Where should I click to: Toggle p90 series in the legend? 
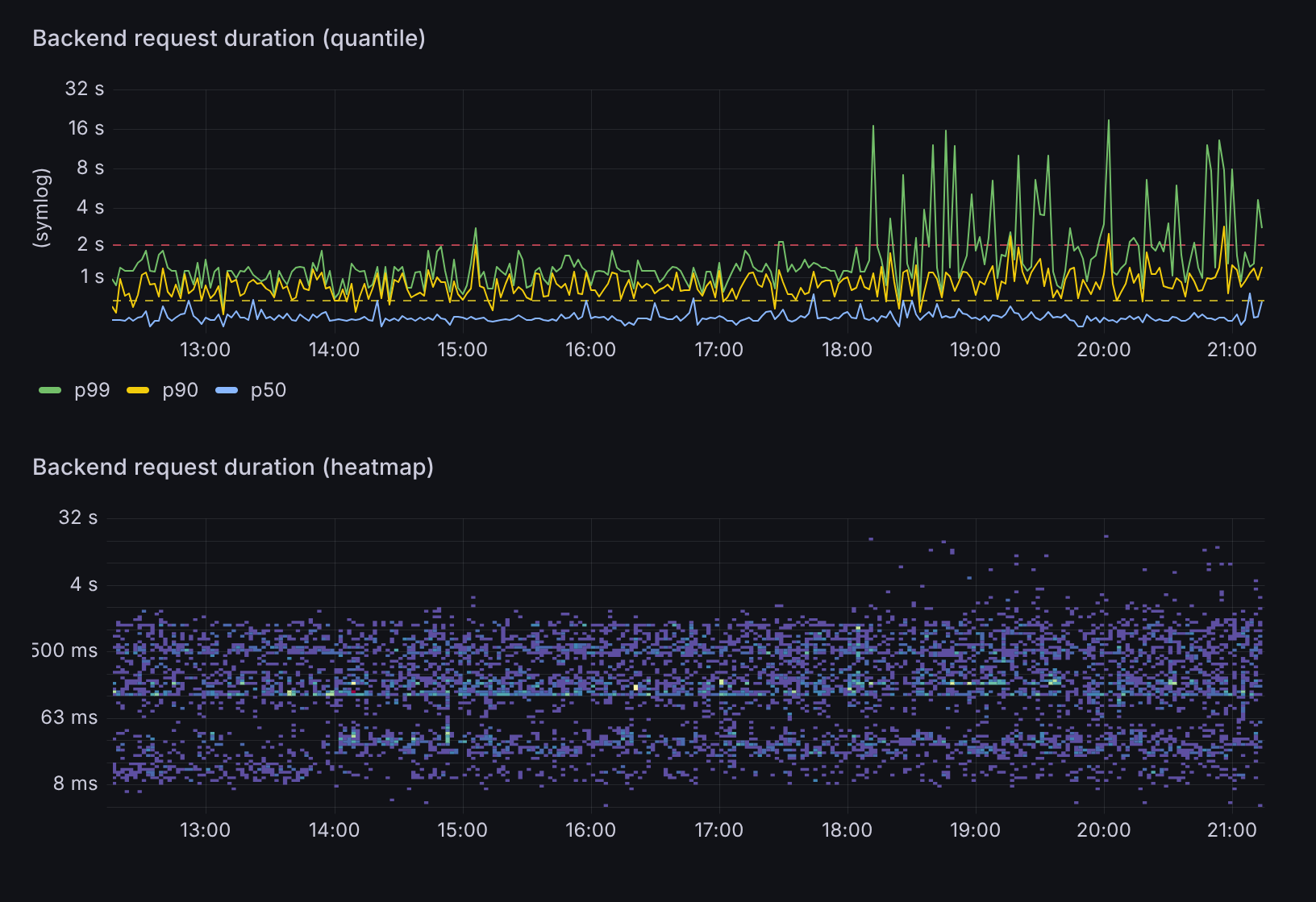tap(180, 390)
